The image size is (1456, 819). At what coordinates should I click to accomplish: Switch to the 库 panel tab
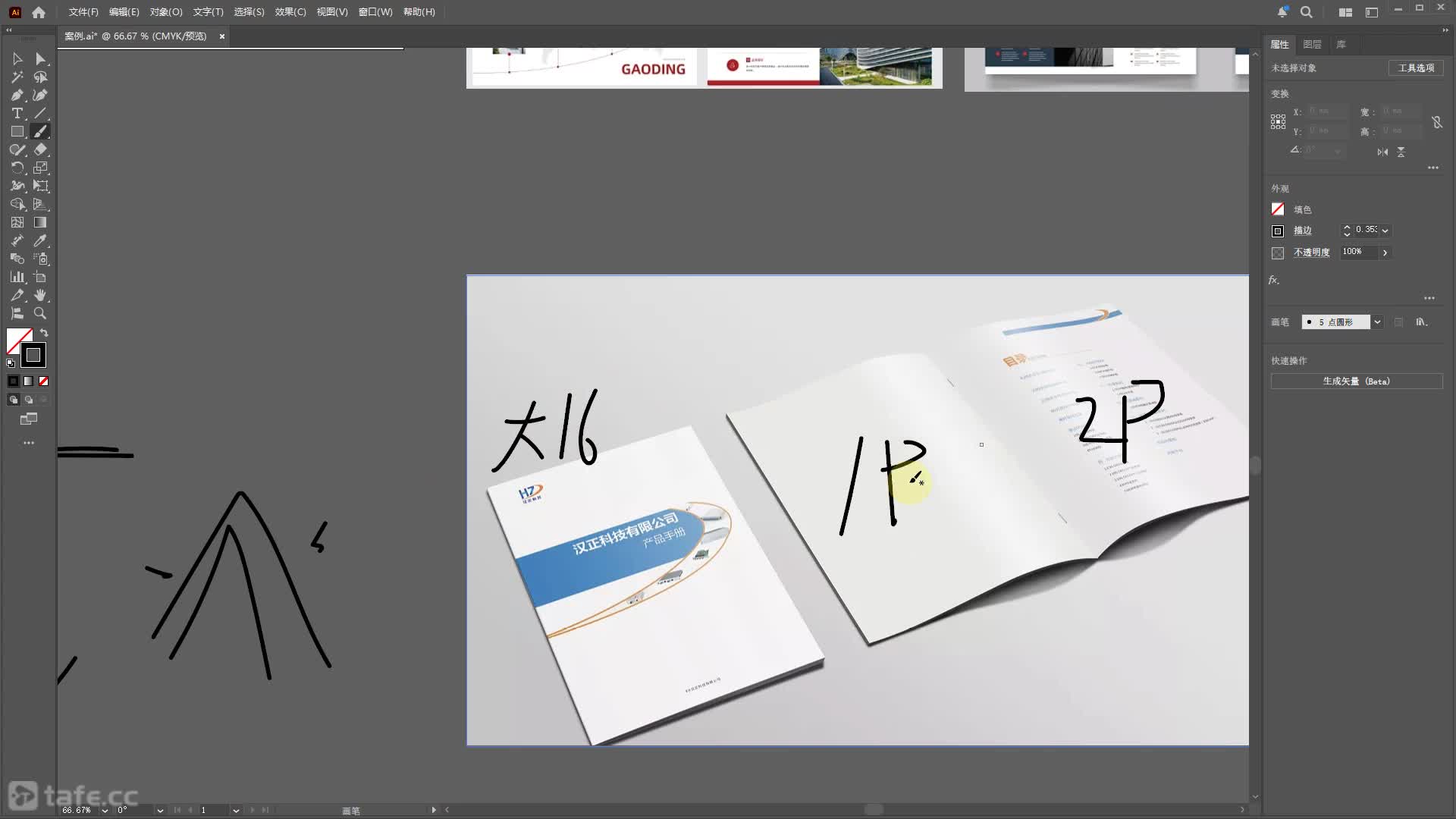point(1341,45)
